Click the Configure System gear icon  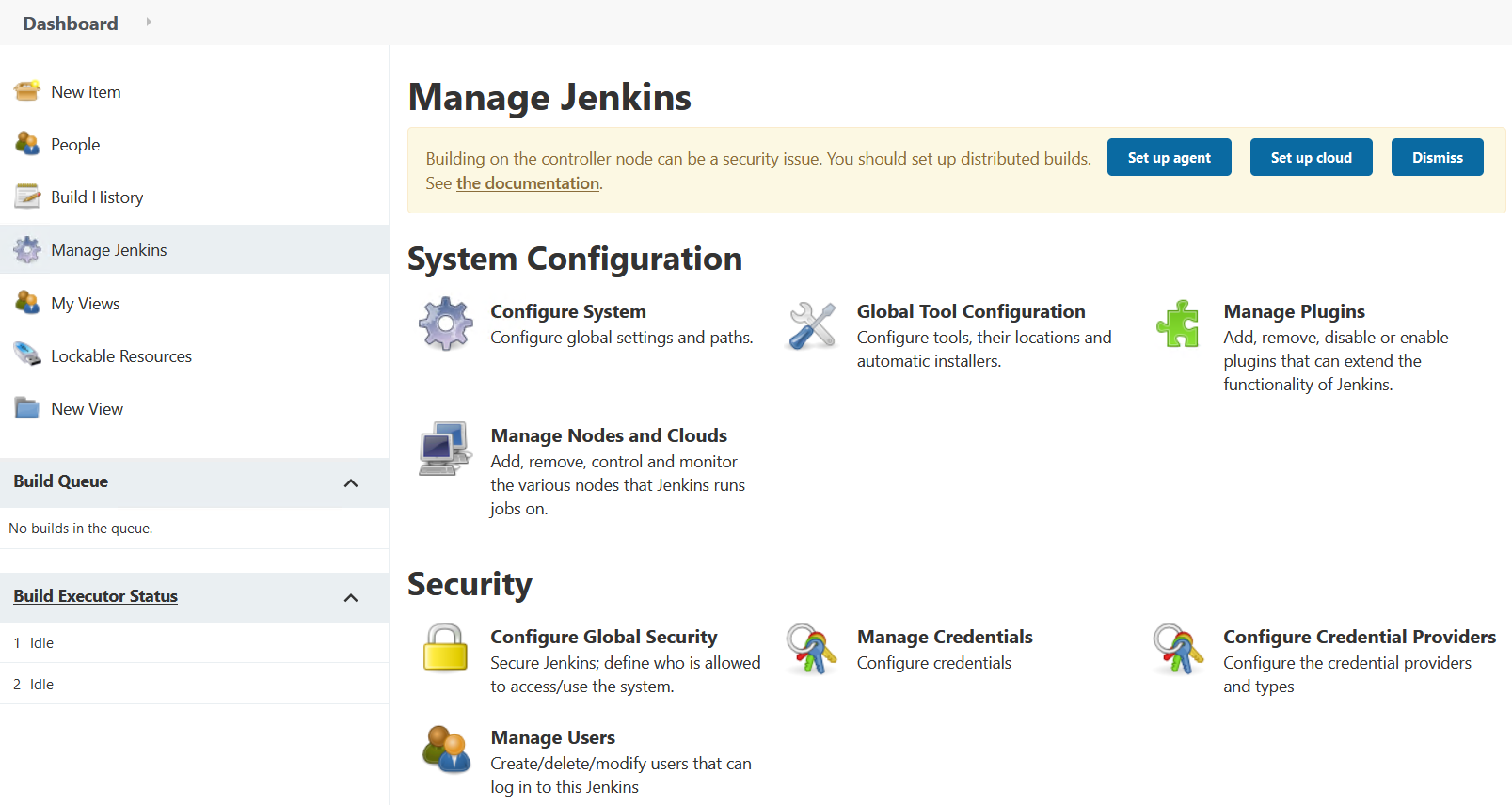pos(445,324)
